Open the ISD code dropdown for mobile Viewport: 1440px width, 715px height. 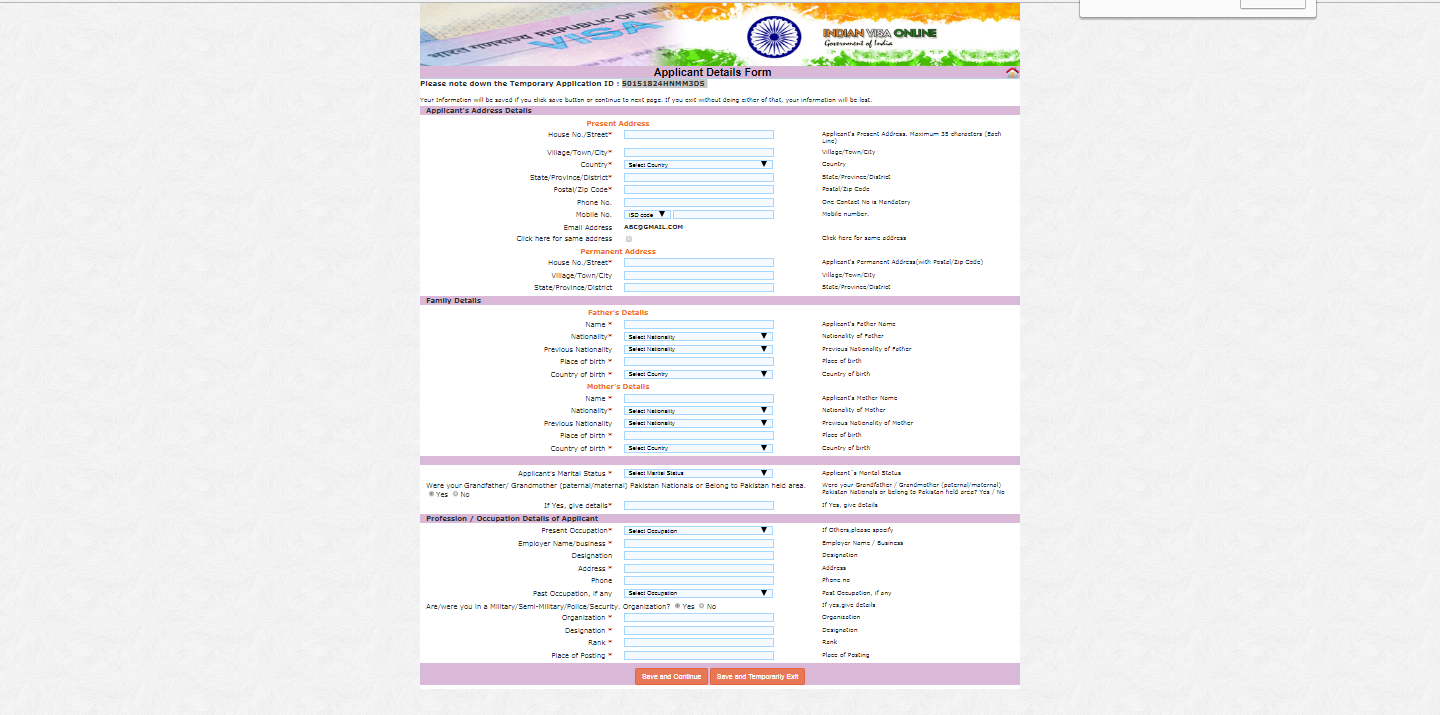click(647, 214)
